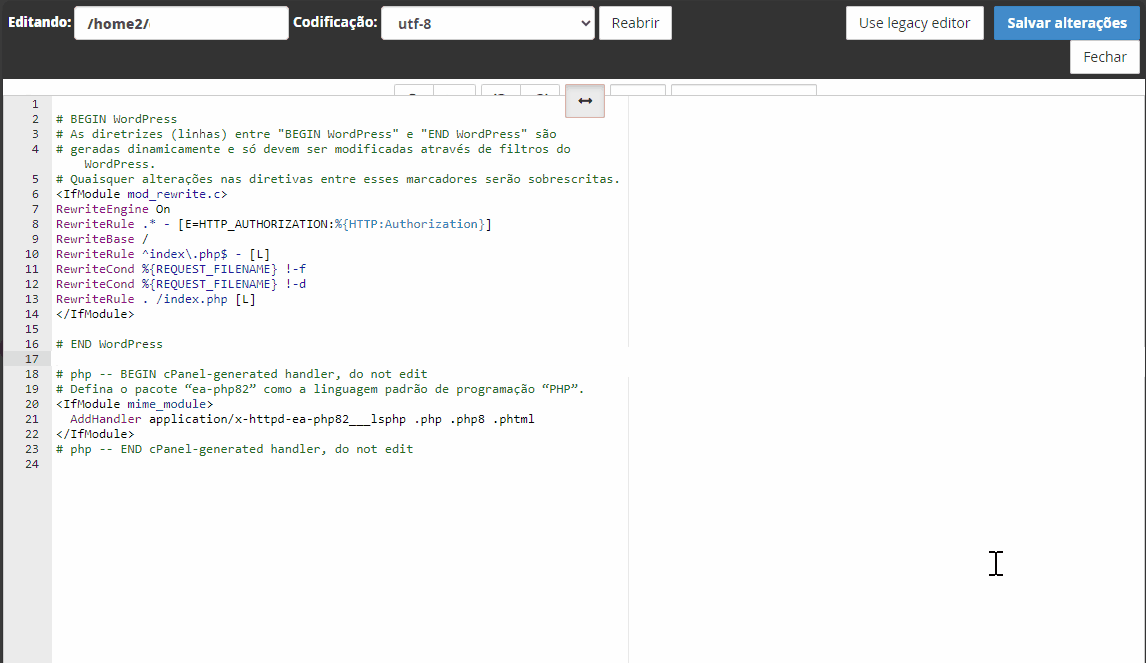This screenshot has height=663, width=1146.
Task: Click the Reabrir button
Action: (635, 23)
